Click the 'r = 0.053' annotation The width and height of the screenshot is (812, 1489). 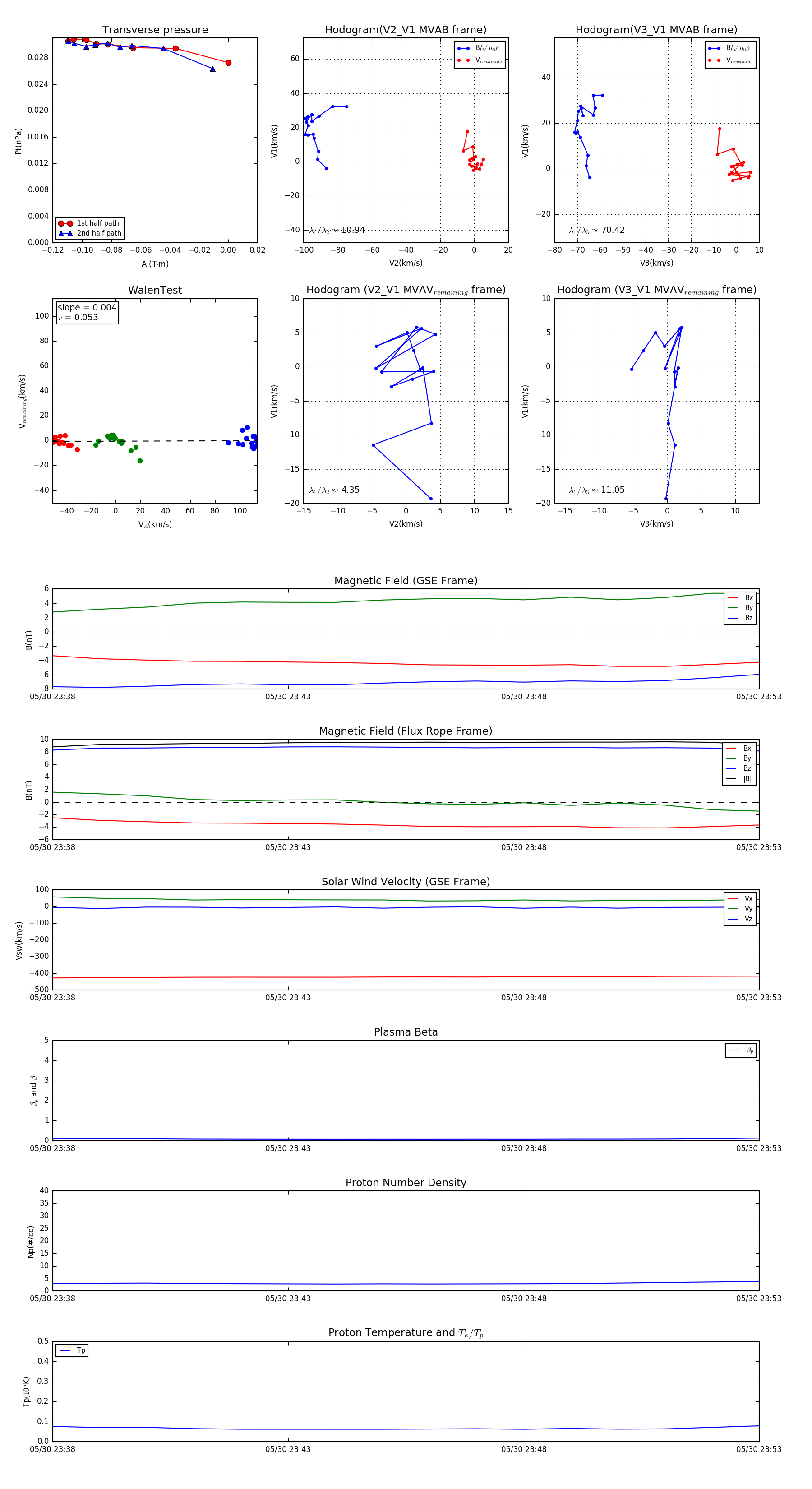(78, 317)
